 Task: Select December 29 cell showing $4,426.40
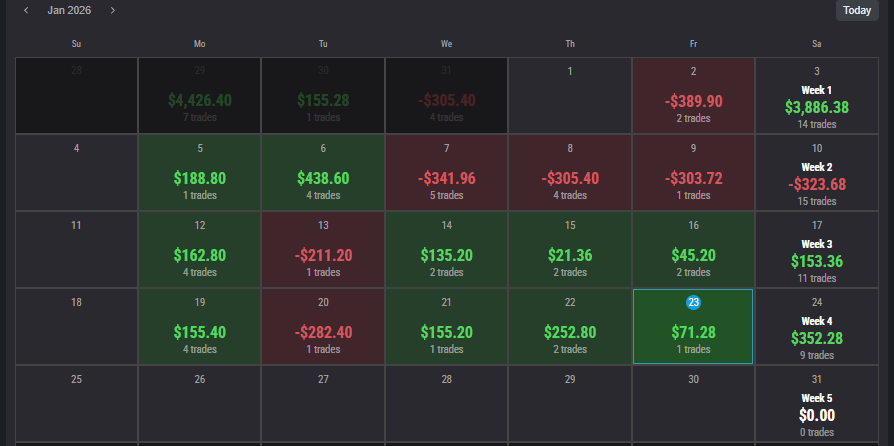pos(200,96)
